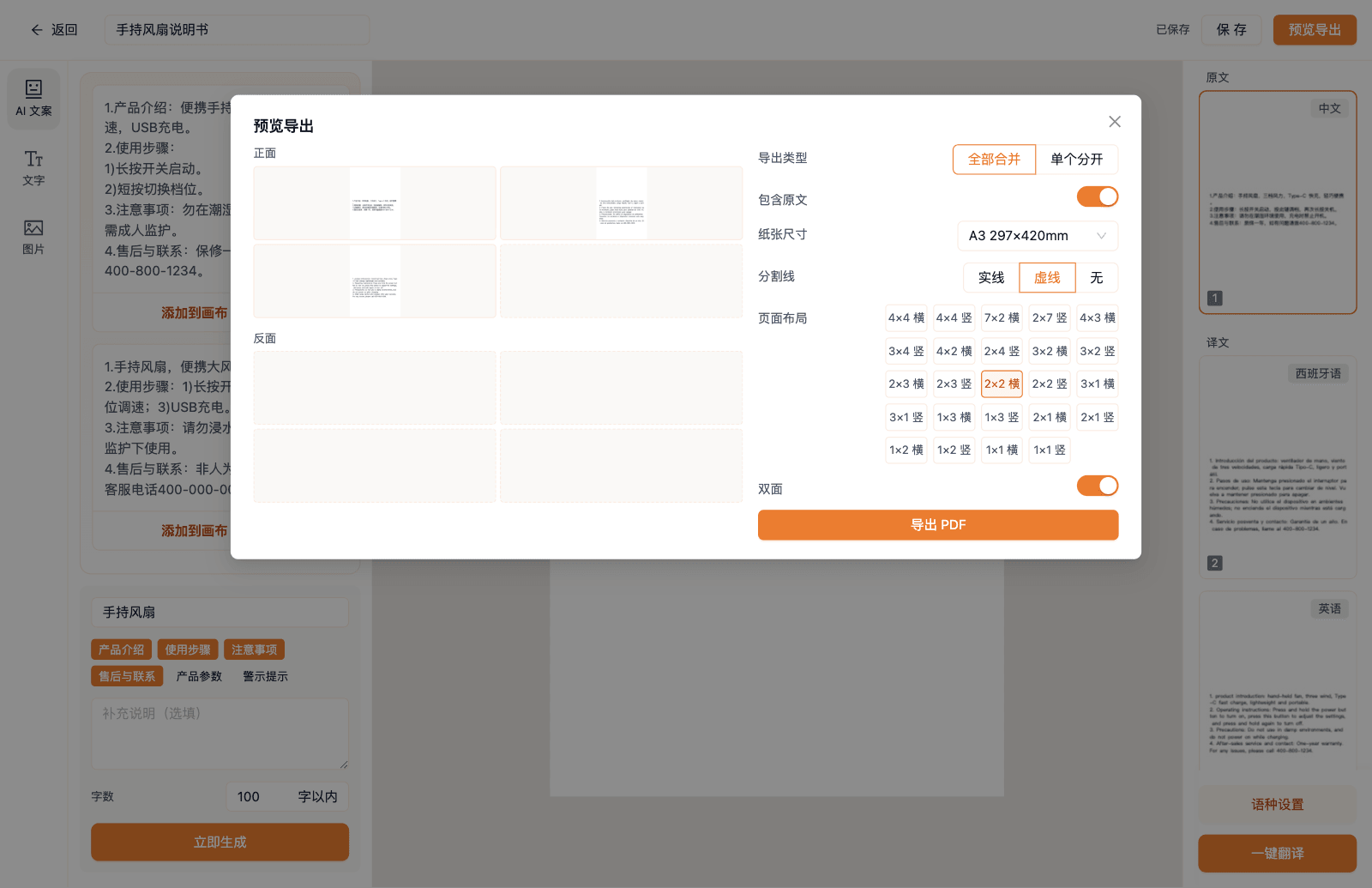The width and height of the screenshot is (1372, 888).
Task: Click the first front-page preview thumbnail
Action: point(375,203)
